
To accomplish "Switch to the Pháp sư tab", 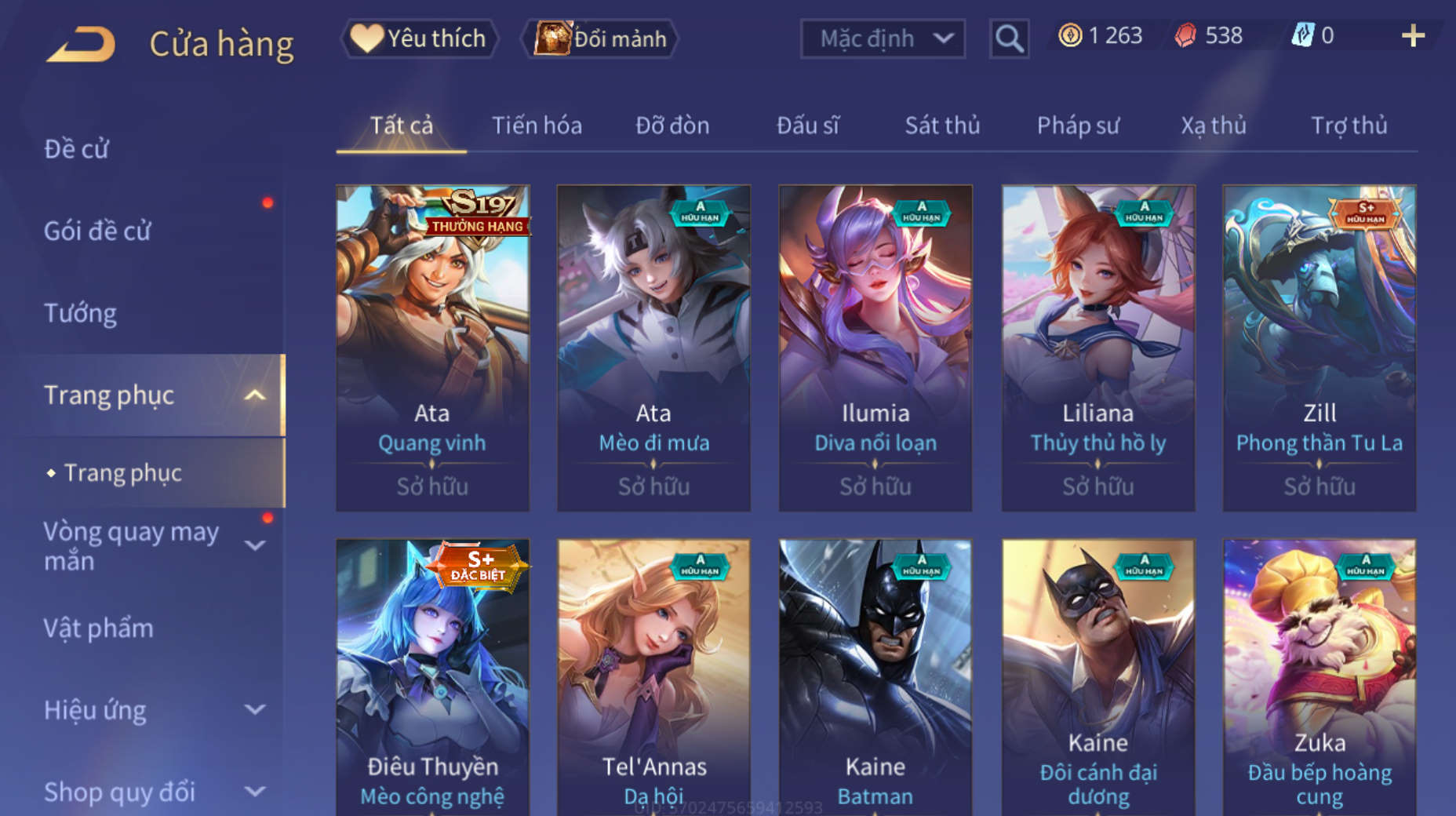I will tap(1078, 126).
